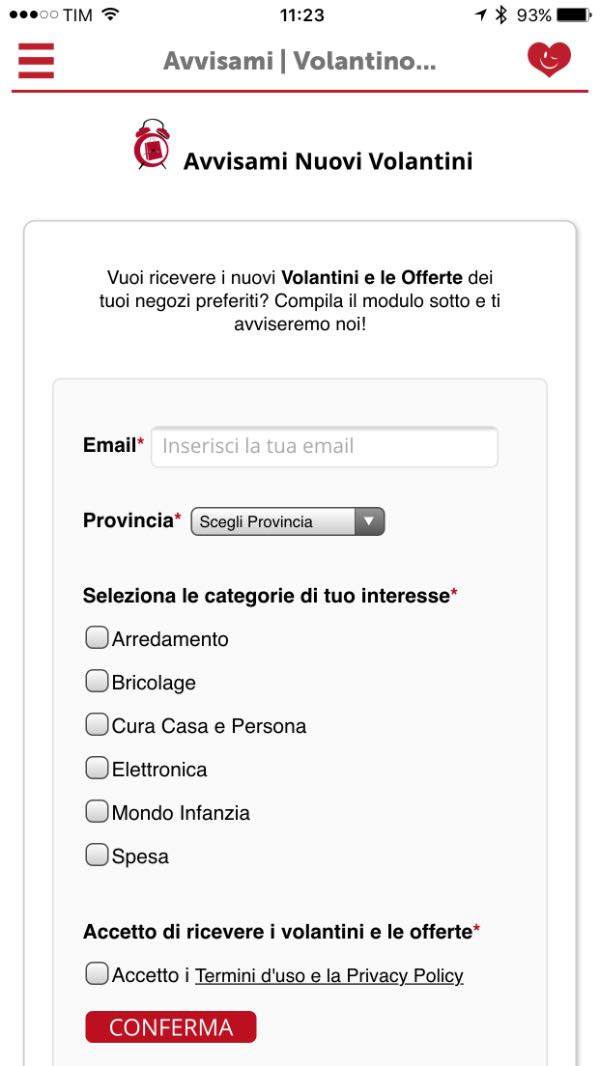This screenshot has height=1066, width=600.
Task: Open Termini d'uso e la Privacy Policy link
Action: (x=329, y=976)
